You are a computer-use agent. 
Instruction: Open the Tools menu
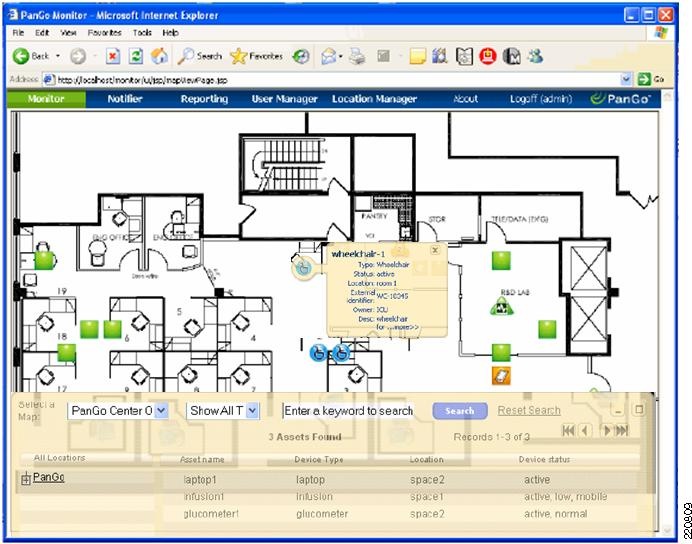(x=142, y=33)
